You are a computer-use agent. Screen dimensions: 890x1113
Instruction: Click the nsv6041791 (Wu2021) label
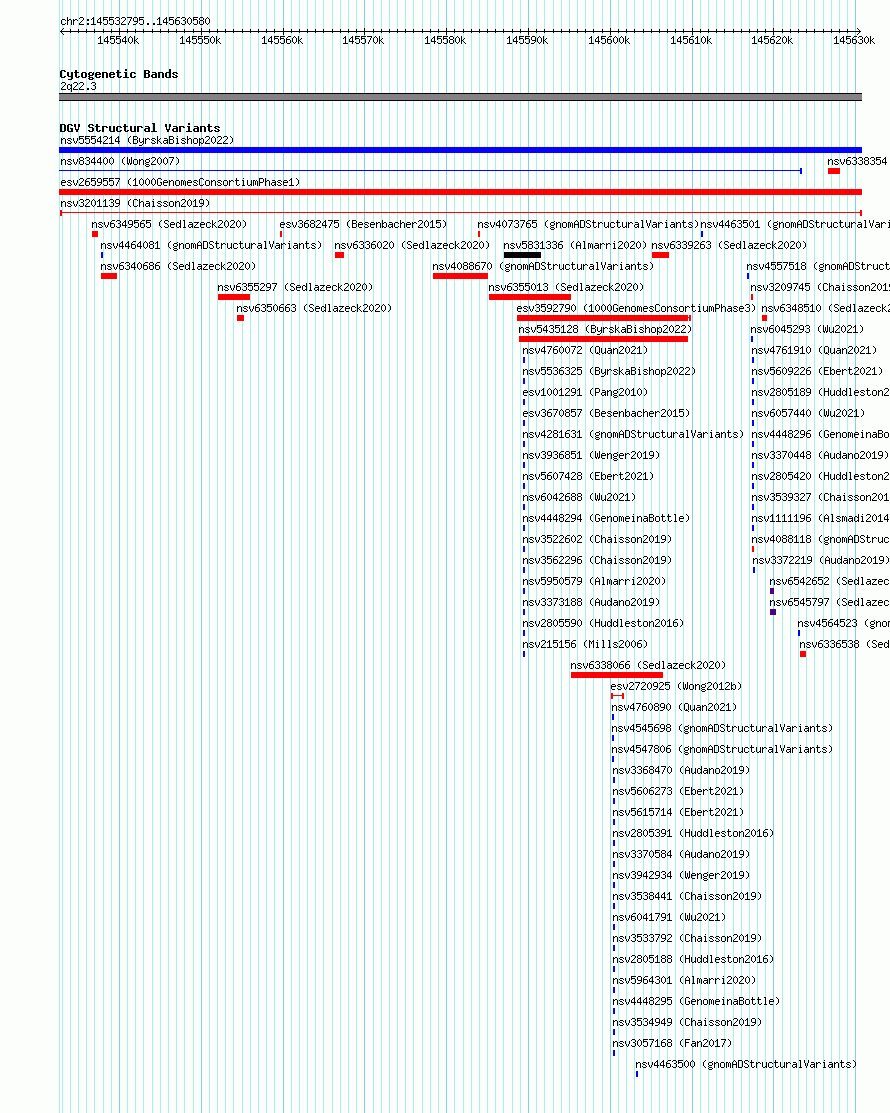669,918
